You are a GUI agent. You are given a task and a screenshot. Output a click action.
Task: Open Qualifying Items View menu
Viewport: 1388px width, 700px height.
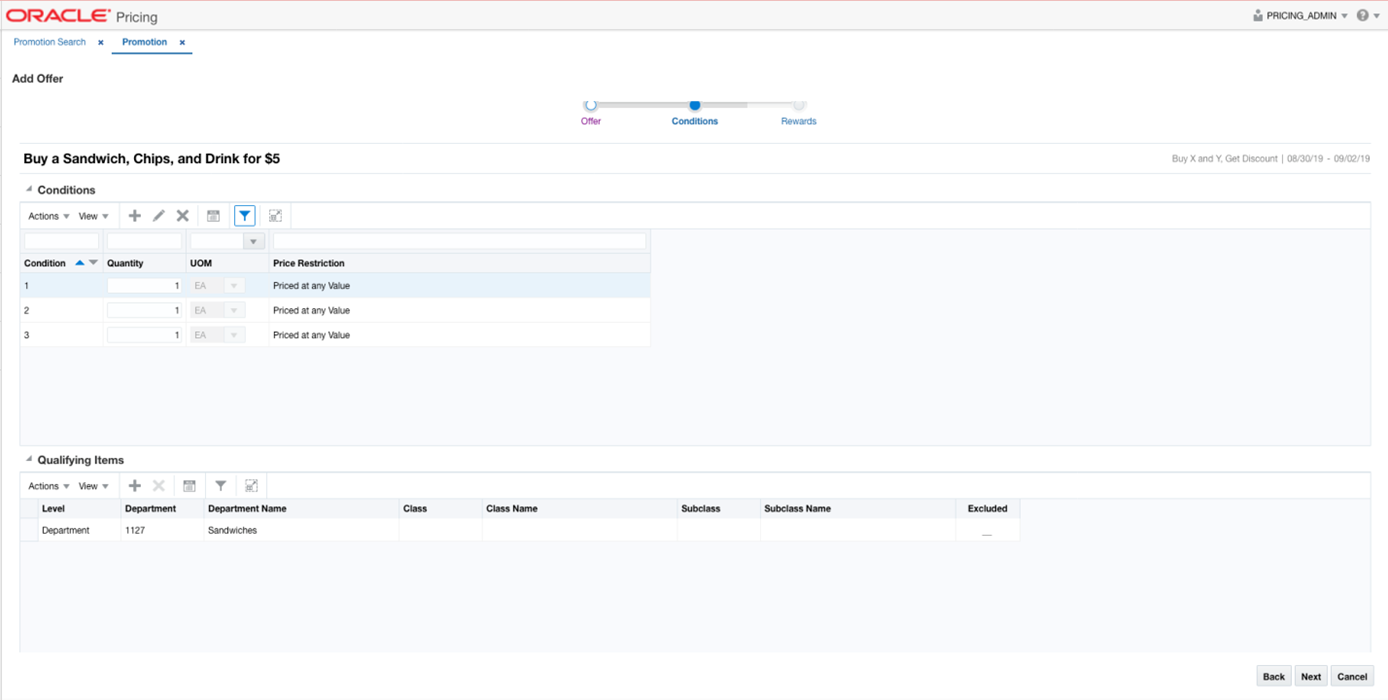(x=94, y=486)
